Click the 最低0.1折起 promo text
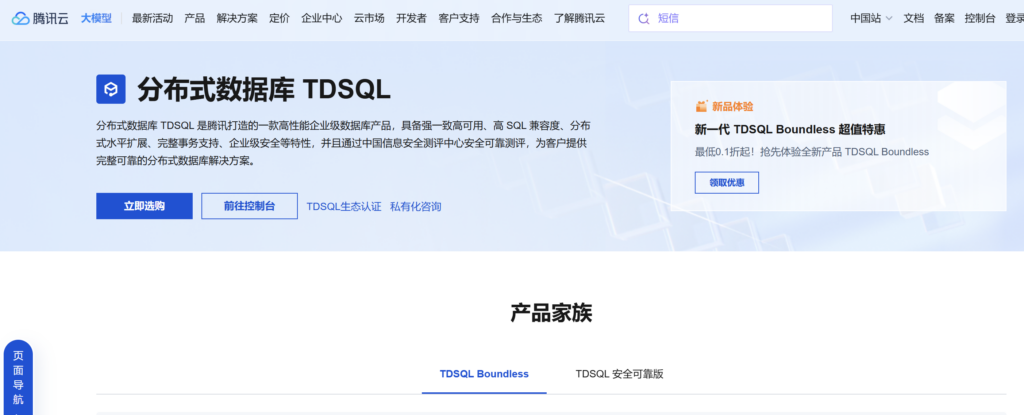The height and width of the screenshot is (415, 1024). click(812, 152)
